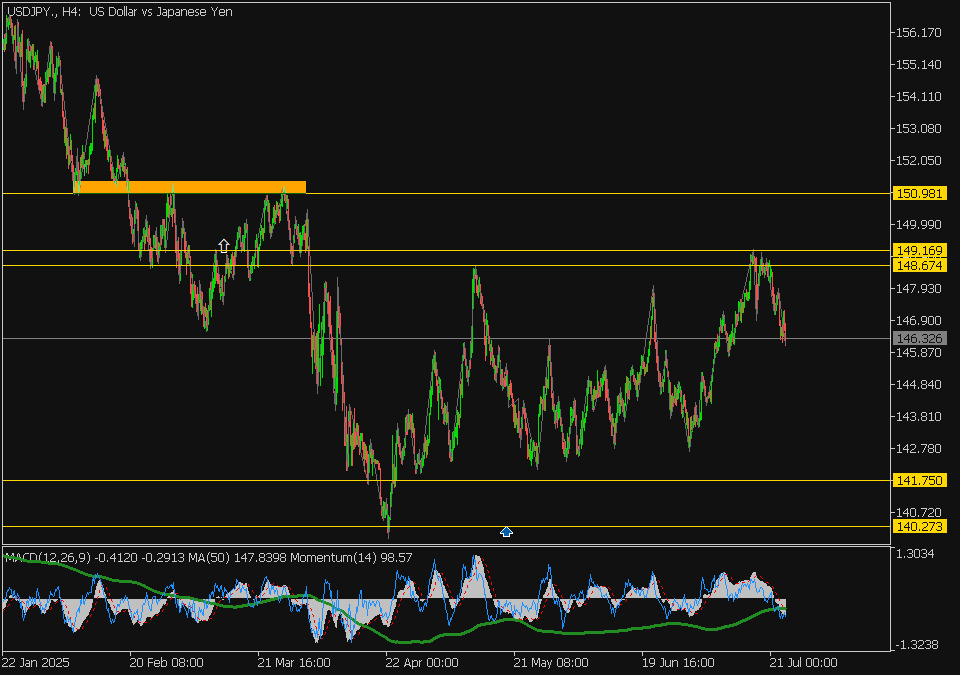Click the blue up-arrow marker near 140.273
The image size is (960, 675).
(x=506, y=532)
